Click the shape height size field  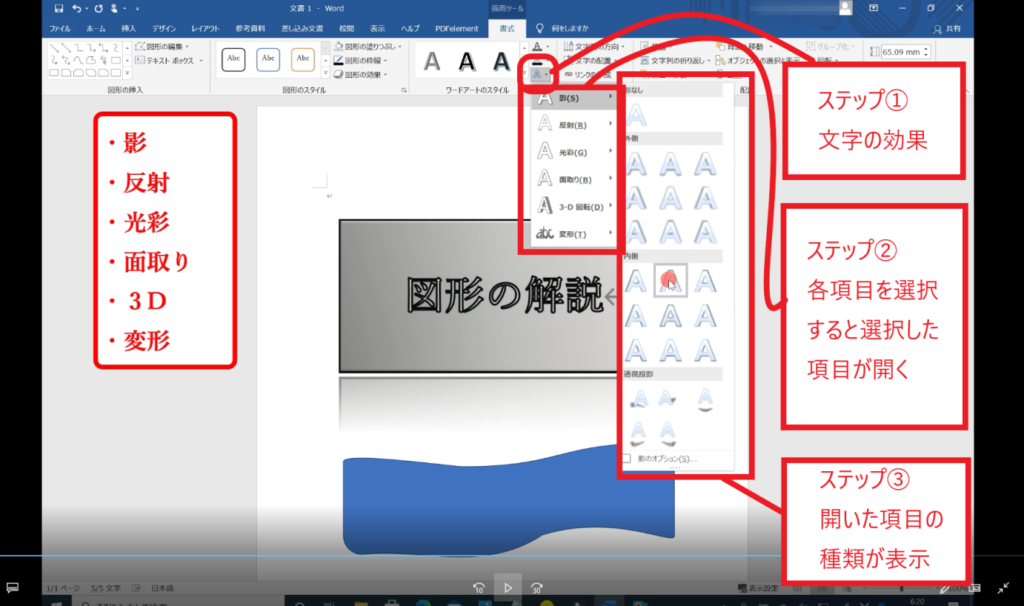pyautogui.click(x=898, y=51)
